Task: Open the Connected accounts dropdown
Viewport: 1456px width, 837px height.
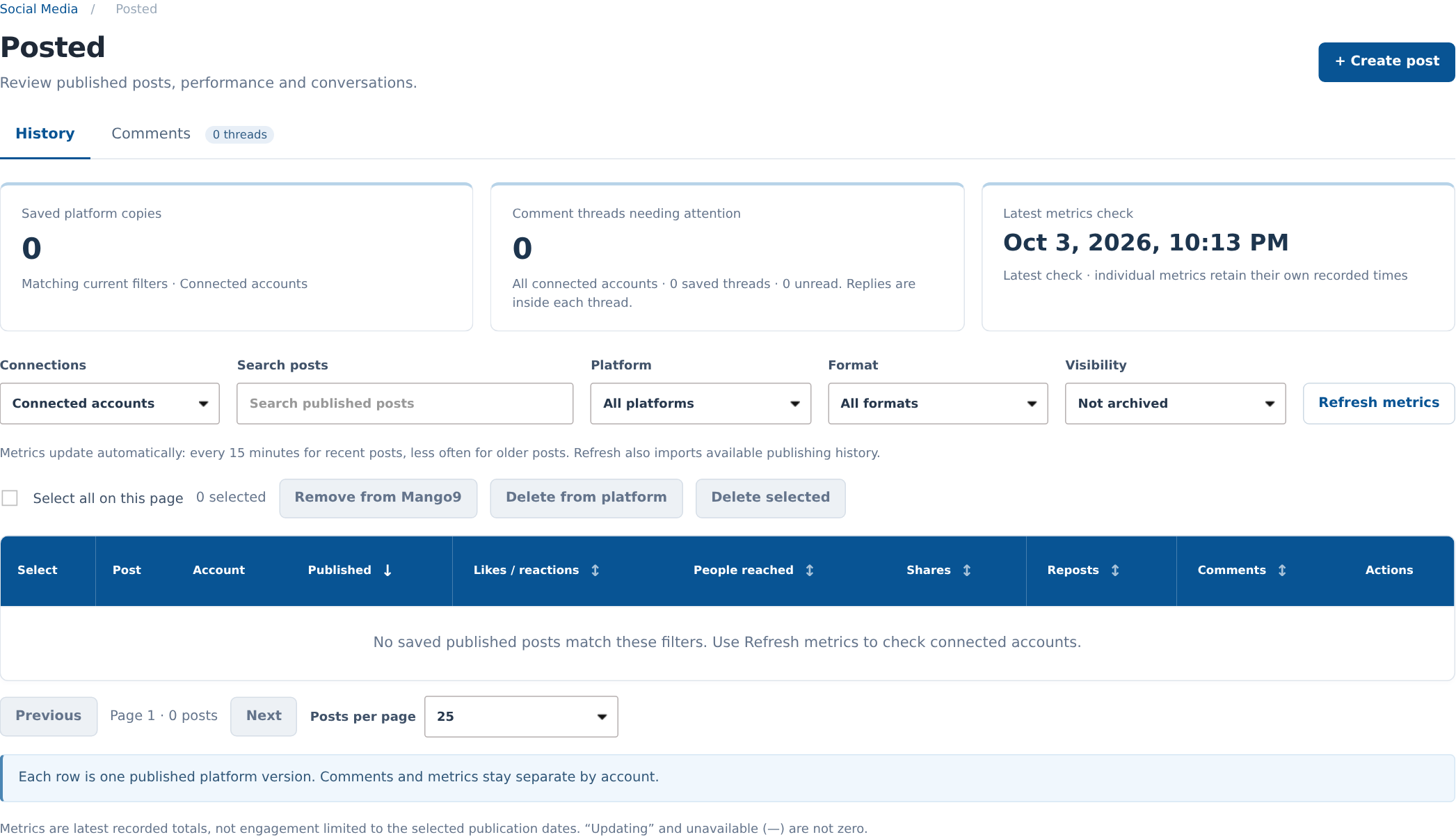Action: click(110, 404)
